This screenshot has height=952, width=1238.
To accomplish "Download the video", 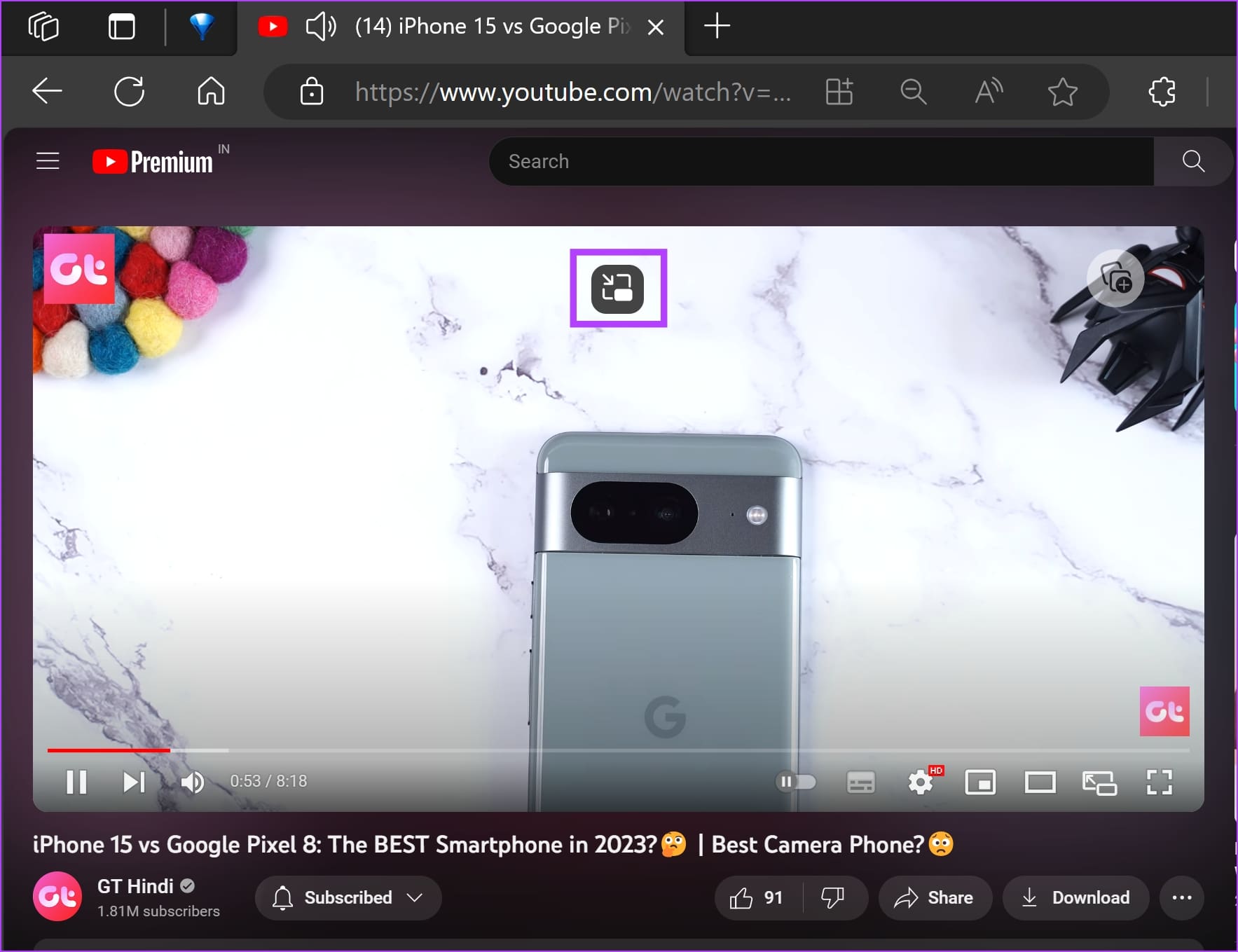I will pyautogui.click(x=1075, y=898).
